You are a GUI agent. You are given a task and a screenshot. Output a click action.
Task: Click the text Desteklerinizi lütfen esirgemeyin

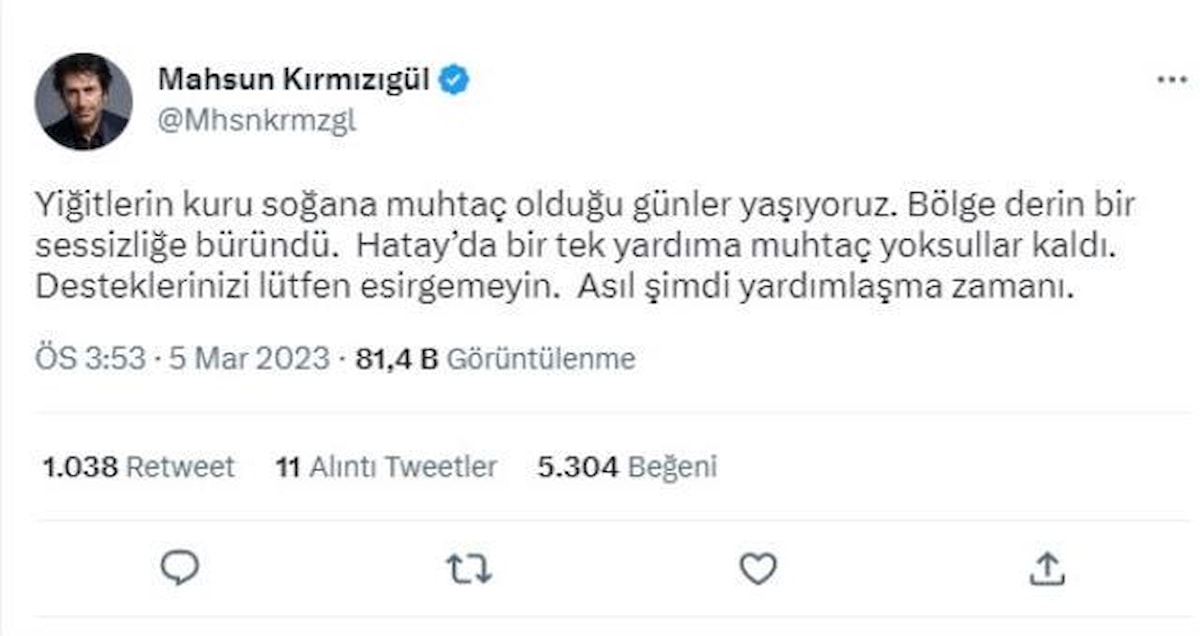coord(292,288)
